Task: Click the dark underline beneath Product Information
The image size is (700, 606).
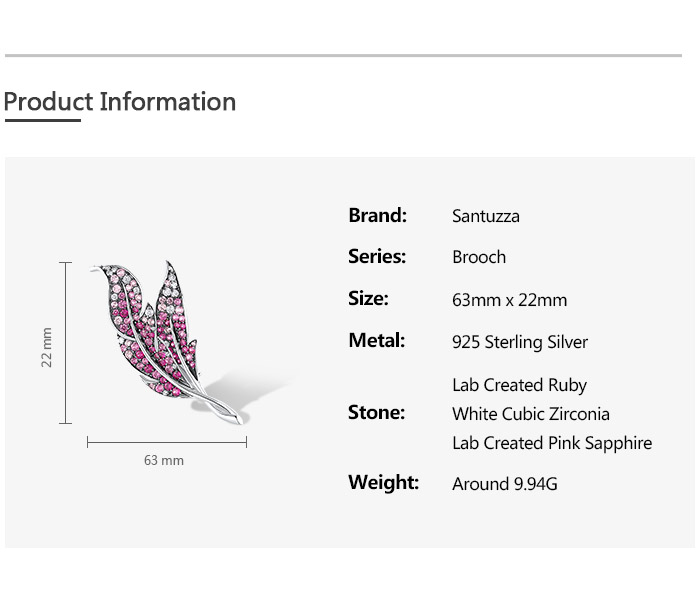Action: click(x=42, y=121)
